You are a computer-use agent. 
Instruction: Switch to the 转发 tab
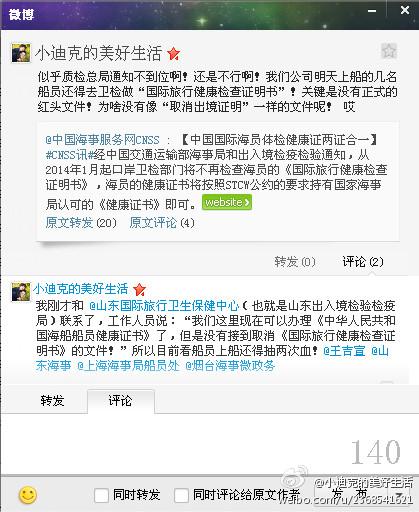(52, 400)
